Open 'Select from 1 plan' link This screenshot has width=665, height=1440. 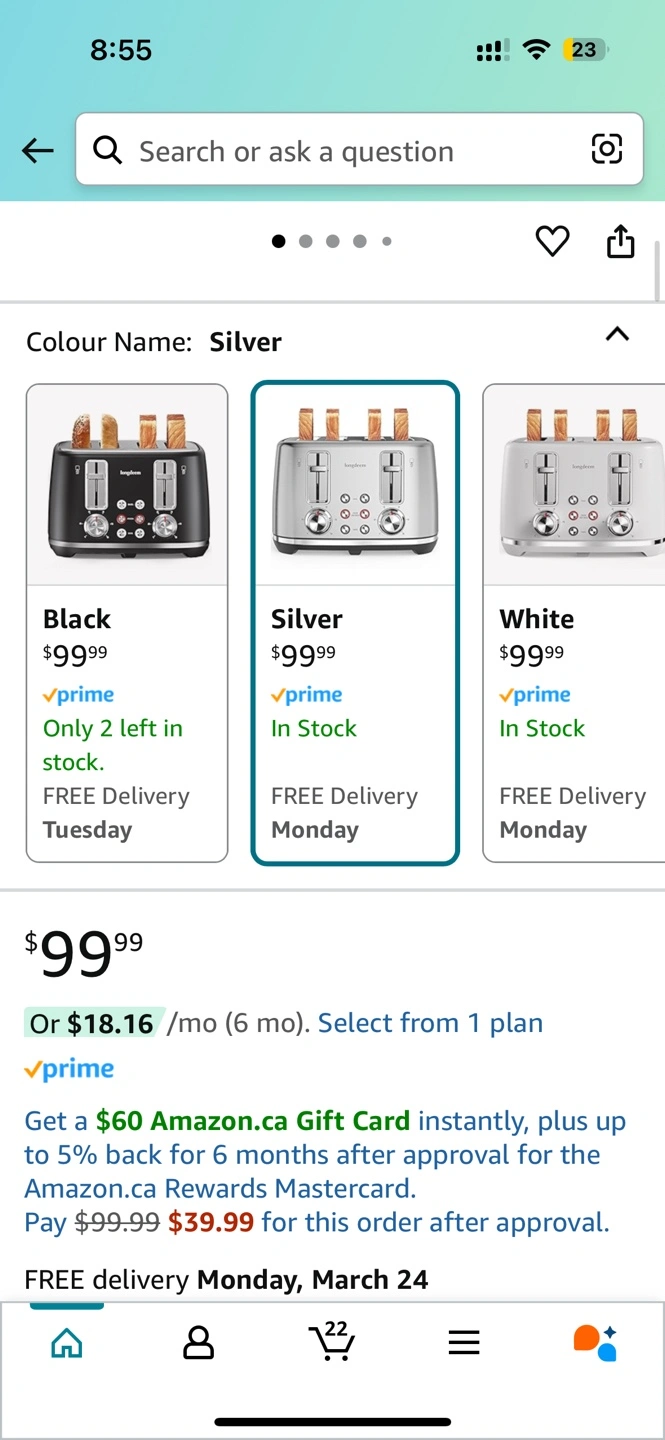tap(430, 1023)
